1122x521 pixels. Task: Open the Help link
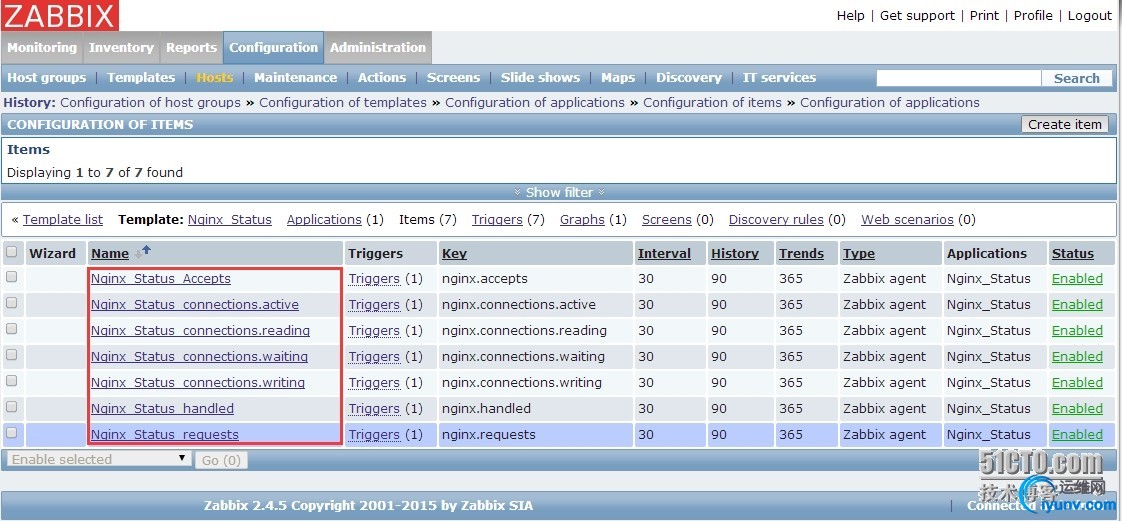pyautogui.click(x=851, y=15)
